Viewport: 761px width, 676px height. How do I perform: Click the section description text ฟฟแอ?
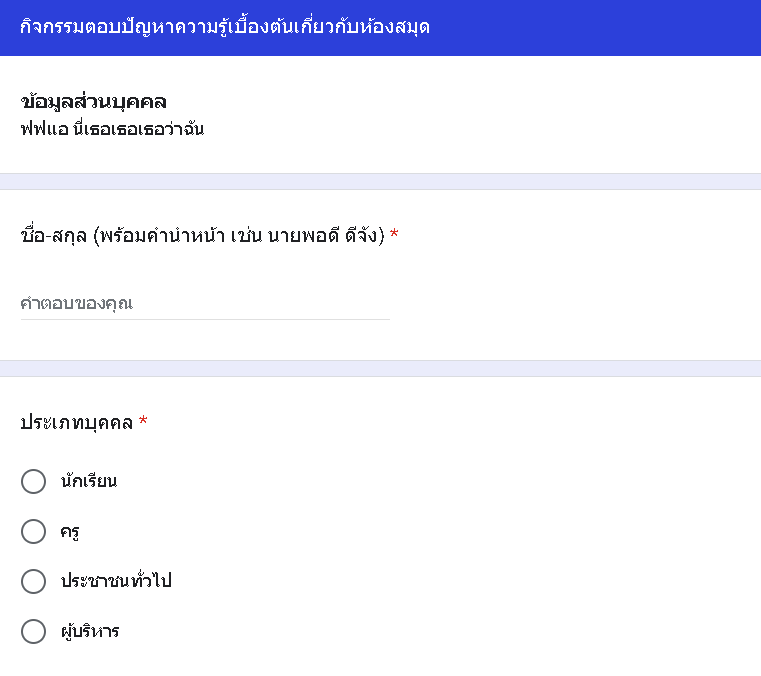(x=112, y=129)
